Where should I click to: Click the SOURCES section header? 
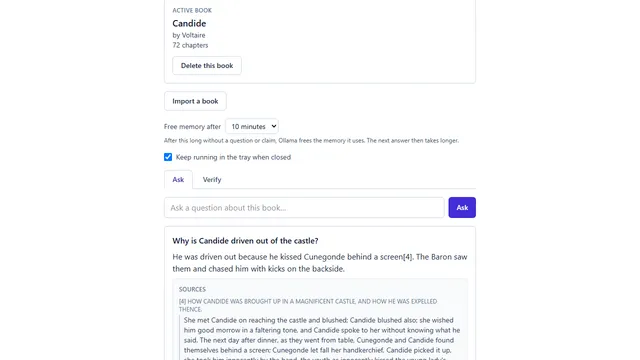[x=192, y=289]
